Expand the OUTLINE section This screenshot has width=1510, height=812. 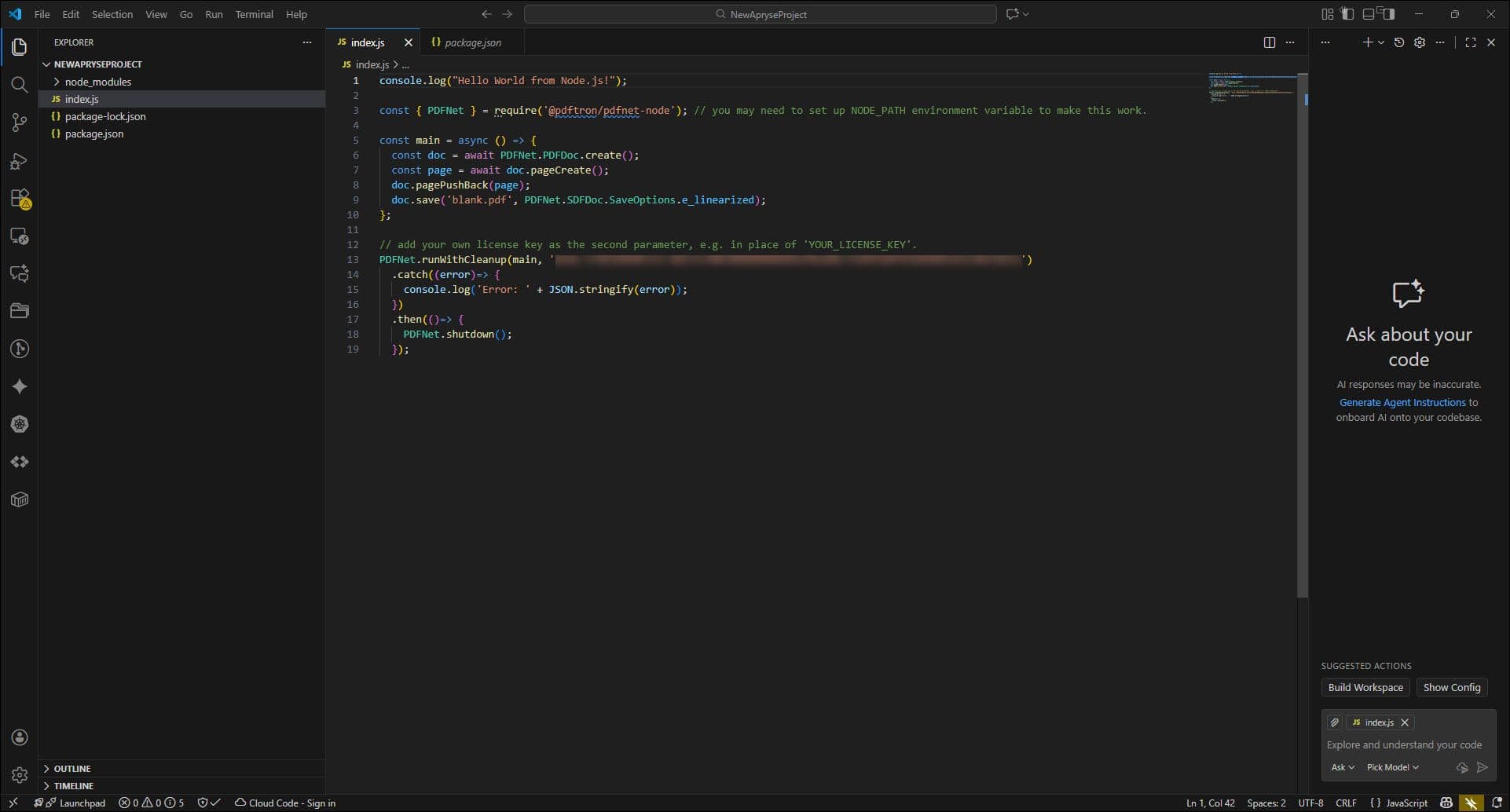75,768
